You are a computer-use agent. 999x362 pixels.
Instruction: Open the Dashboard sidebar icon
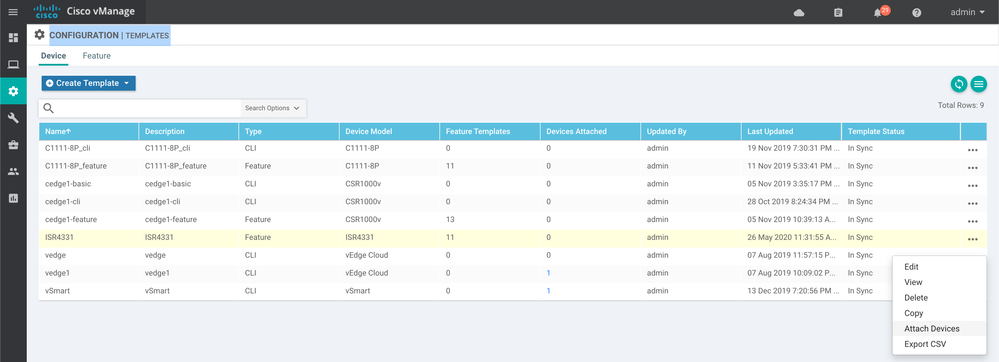(x=13, y=38)
